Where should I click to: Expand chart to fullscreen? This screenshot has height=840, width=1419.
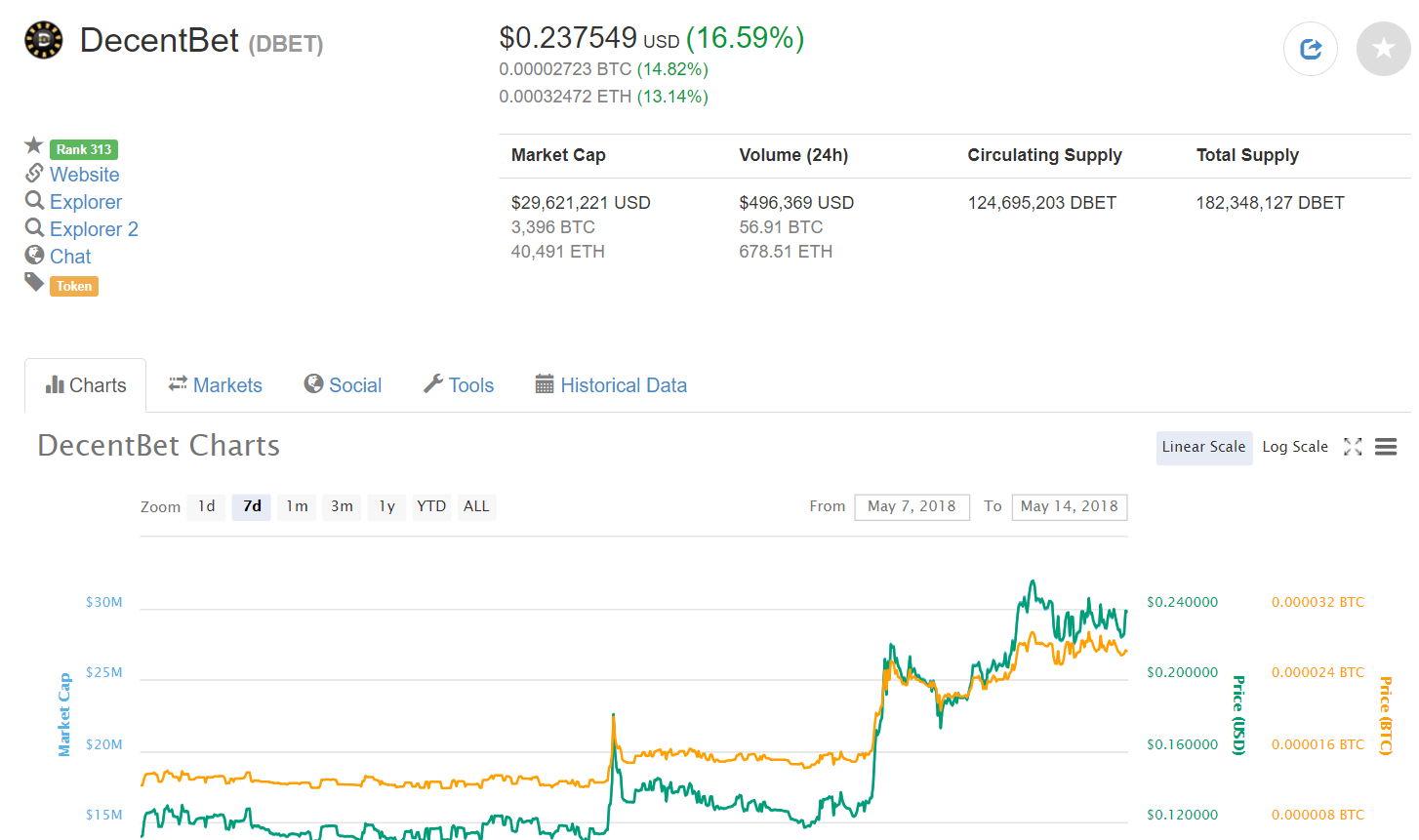click(1353, 446)
